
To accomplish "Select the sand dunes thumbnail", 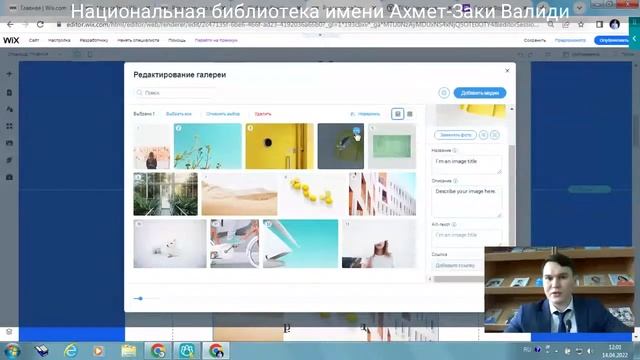I will coord(239,194).
